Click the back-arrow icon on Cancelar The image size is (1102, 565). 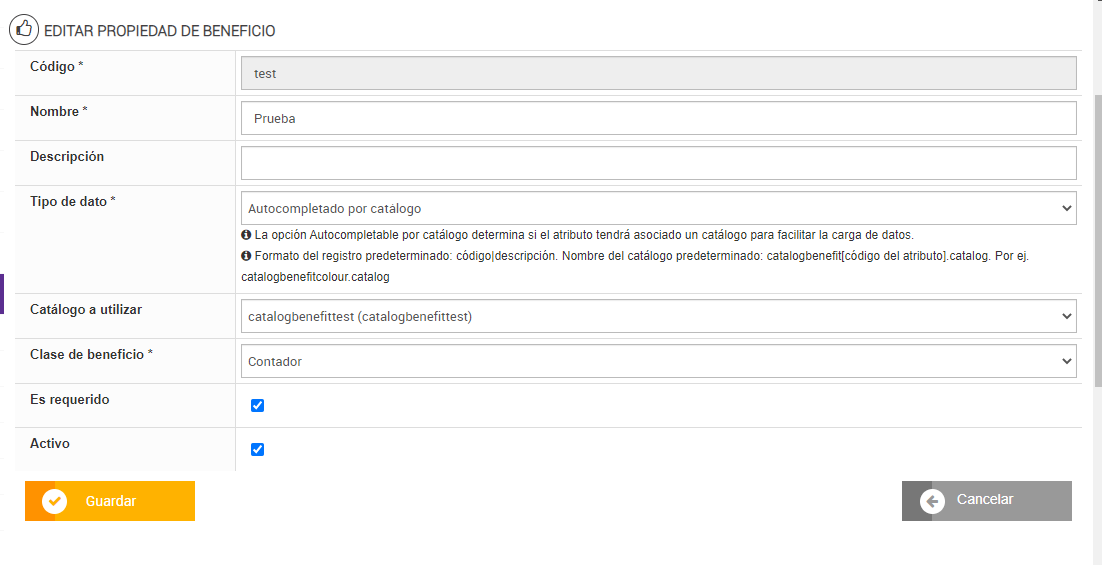tap(932, 501)
